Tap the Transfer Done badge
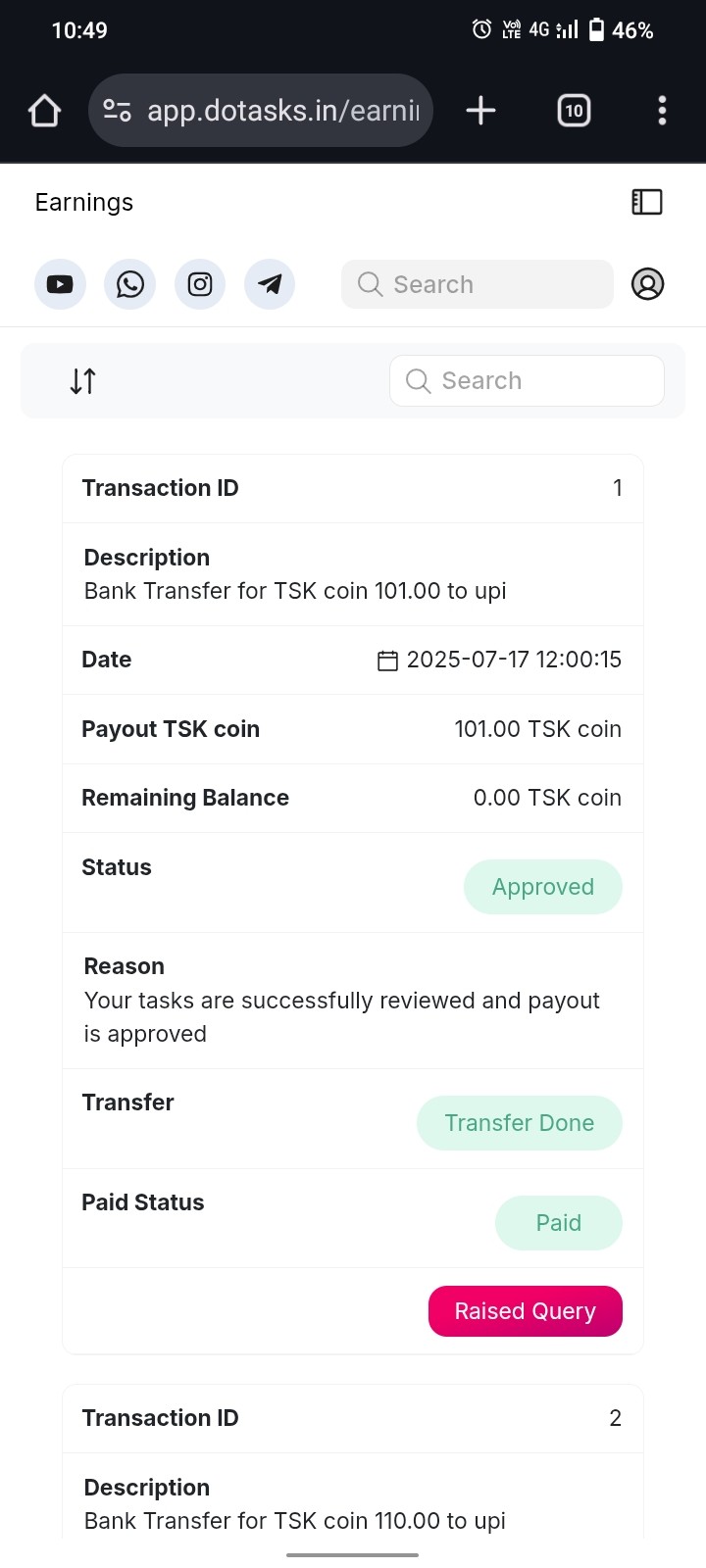The width and height of the screenshot is (706, 1568). click(519, 1123)
